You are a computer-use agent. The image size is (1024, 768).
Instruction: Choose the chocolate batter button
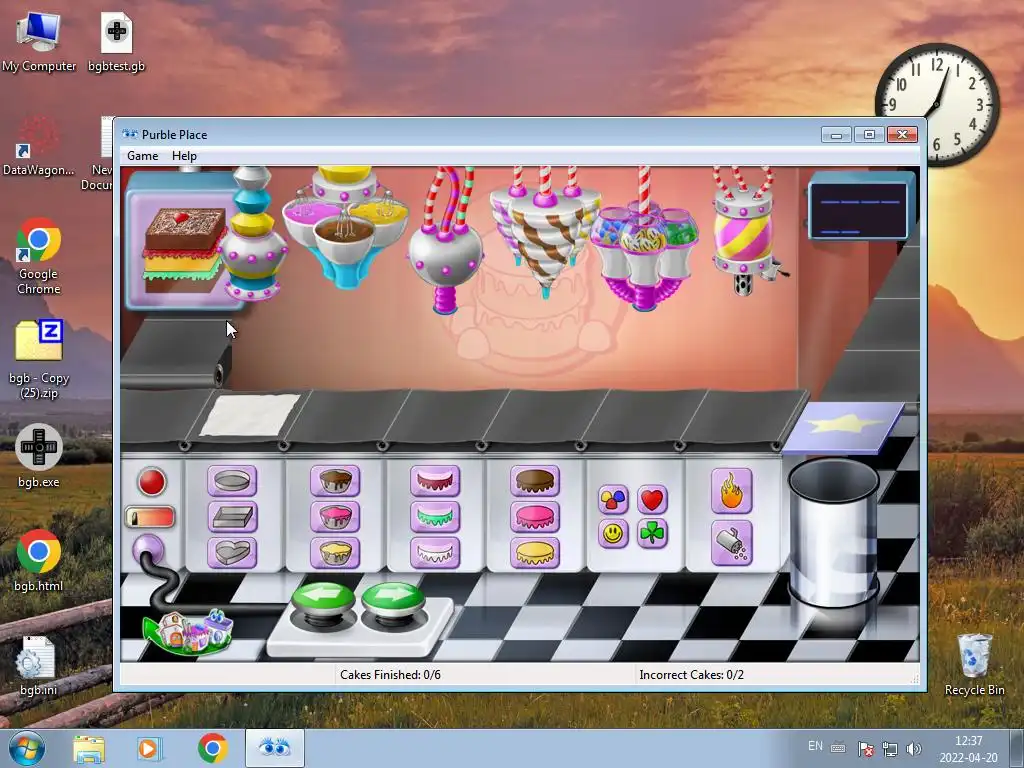point(335,481)
